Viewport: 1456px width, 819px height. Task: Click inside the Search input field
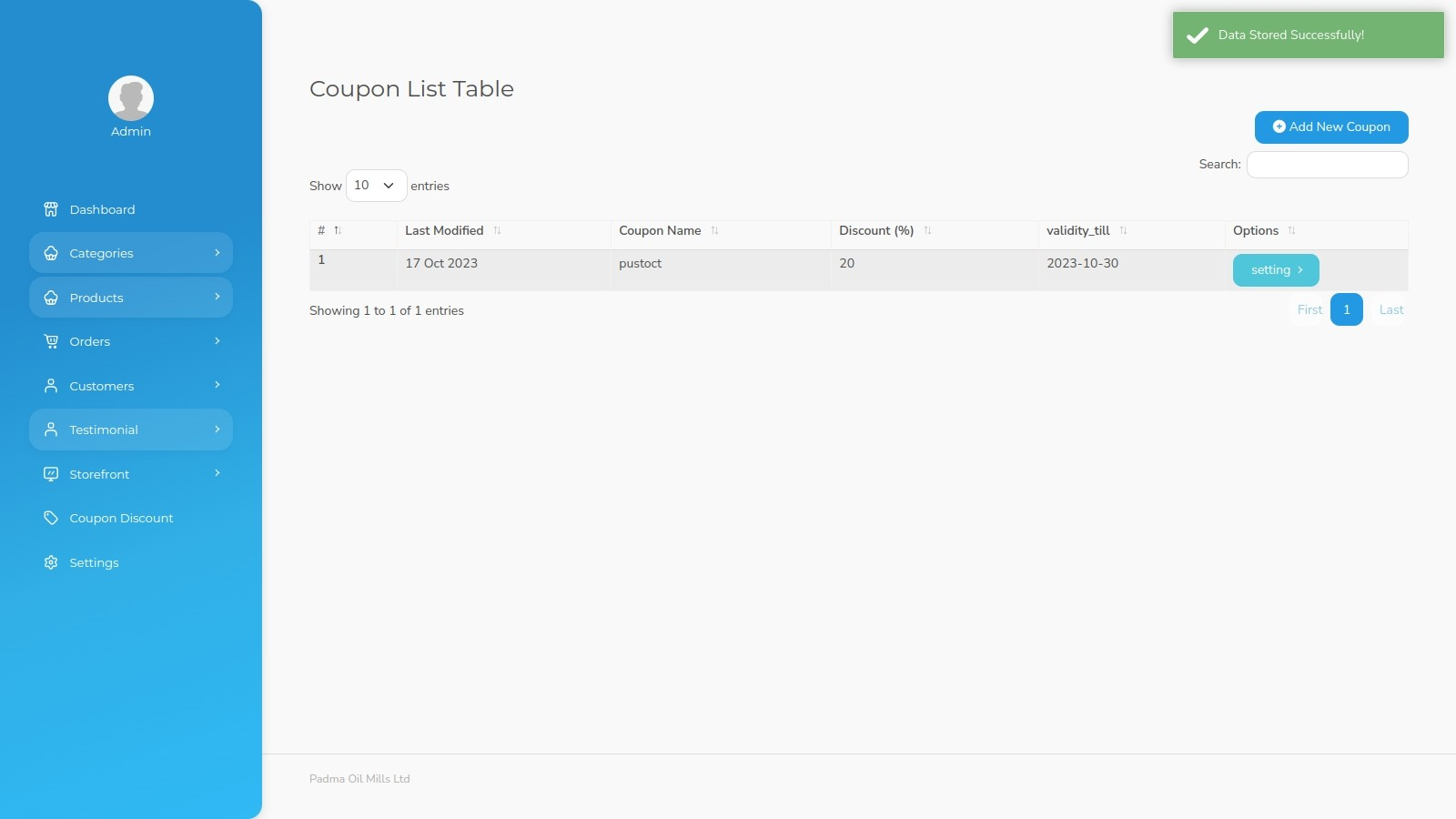(x=1326, y=164)
